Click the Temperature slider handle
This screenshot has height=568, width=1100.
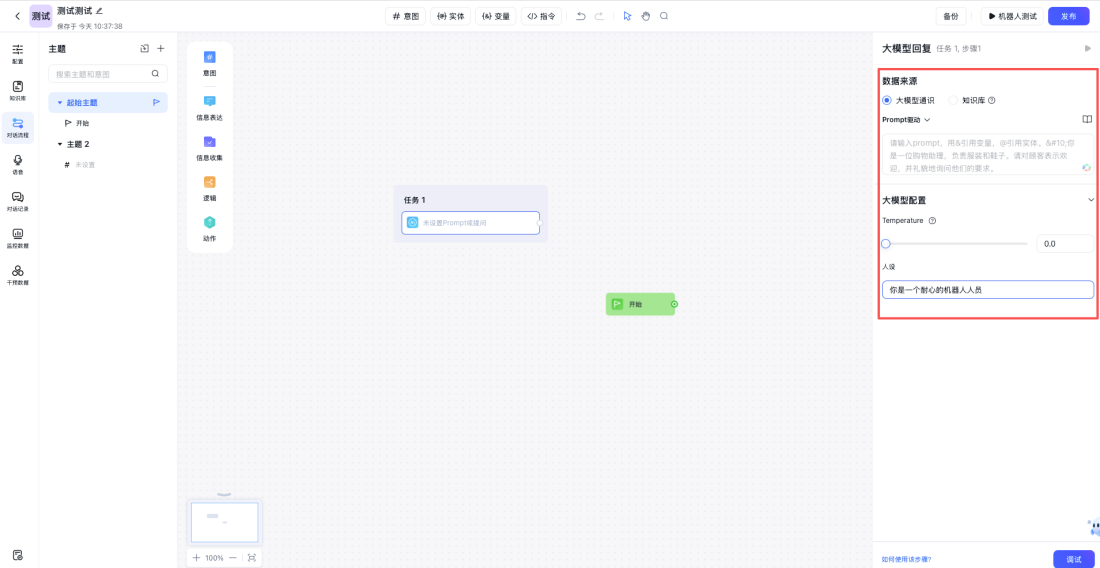coord(886,243)
